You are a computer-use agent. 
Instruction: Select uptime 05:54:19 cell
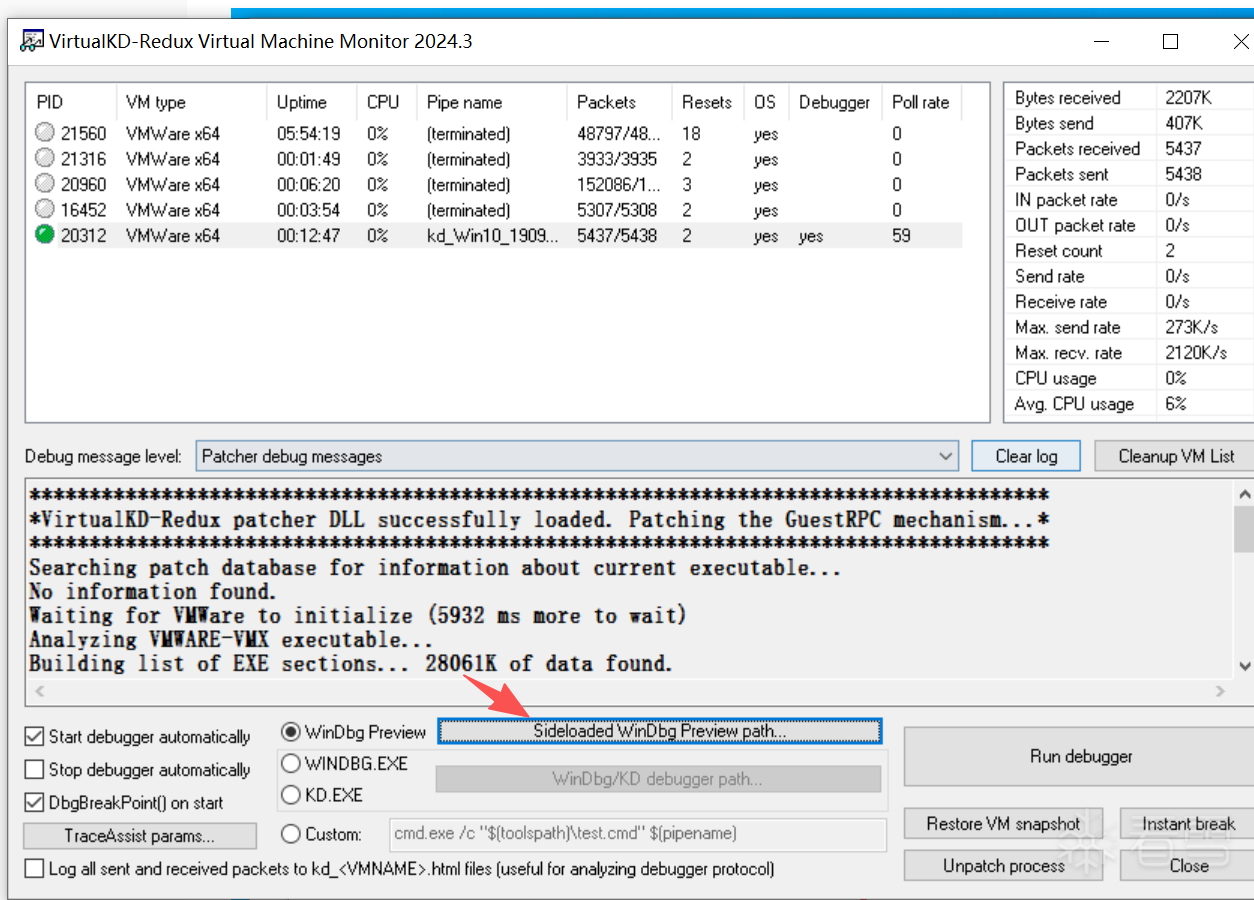point(309,133)
